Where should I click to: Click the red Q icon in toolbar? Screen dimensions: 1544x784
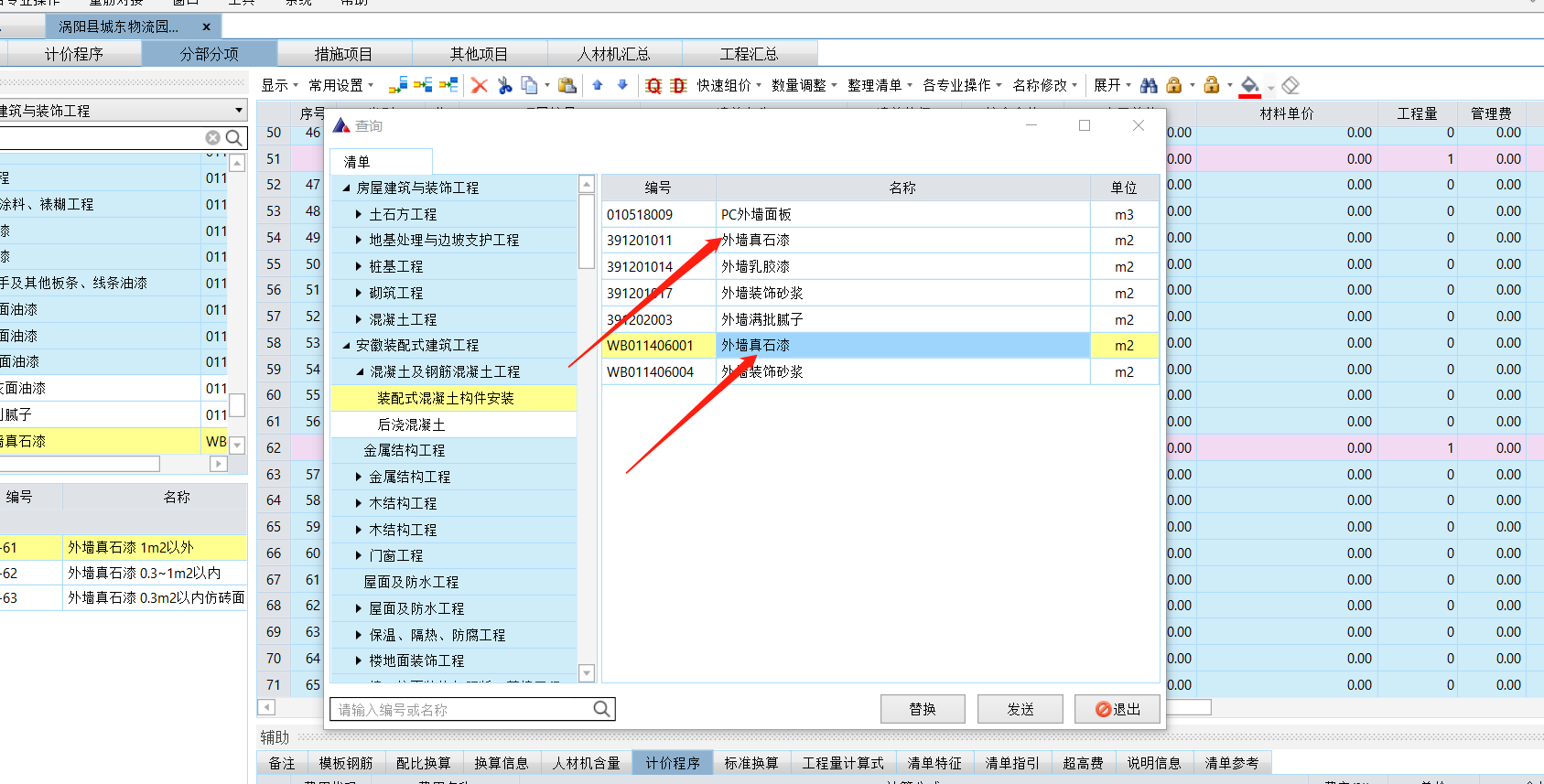click(x=653, y=85)
